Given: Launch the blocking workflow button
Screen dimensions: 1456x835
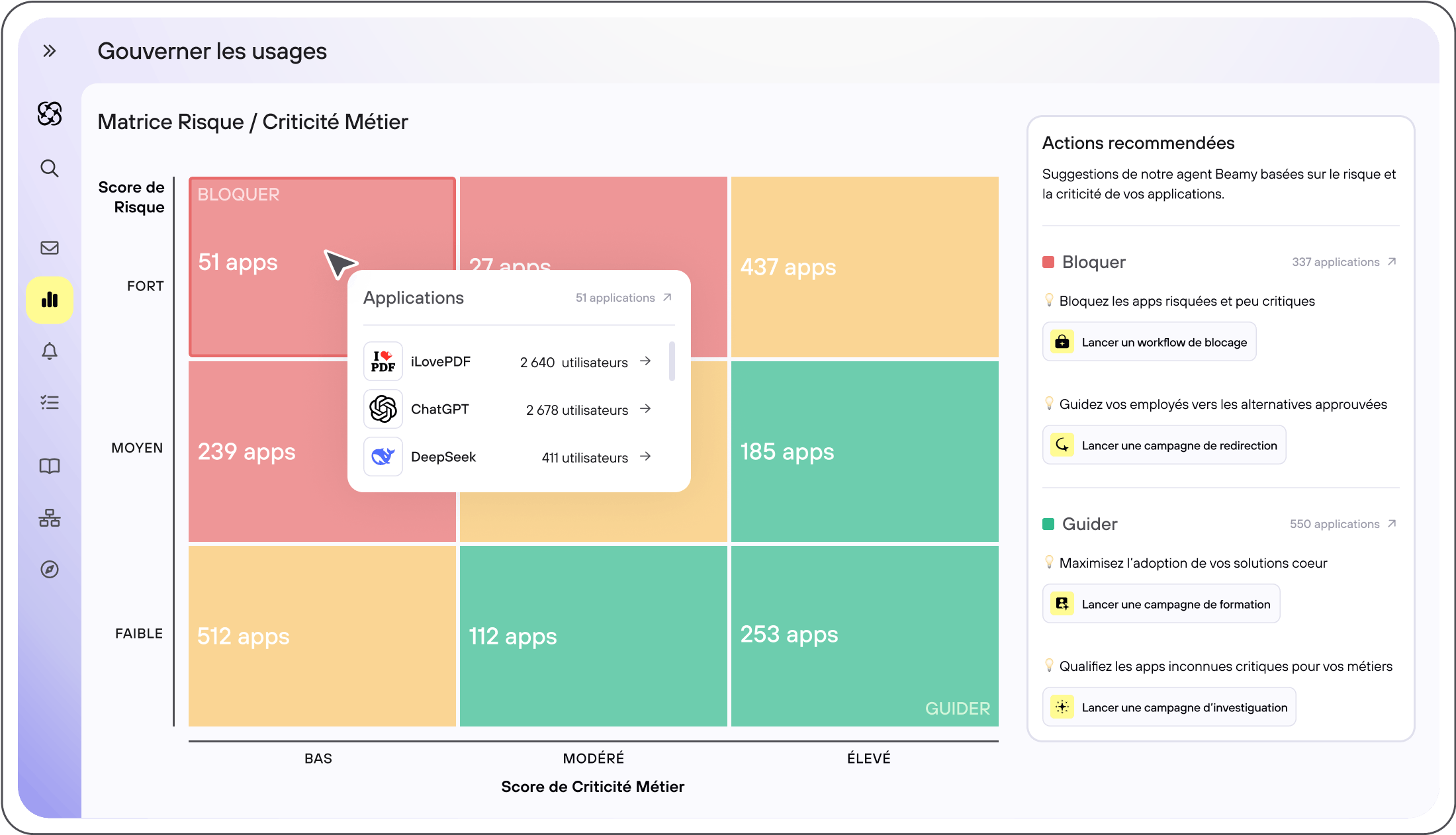Looking at the screenshot, I should (1149, 342).
